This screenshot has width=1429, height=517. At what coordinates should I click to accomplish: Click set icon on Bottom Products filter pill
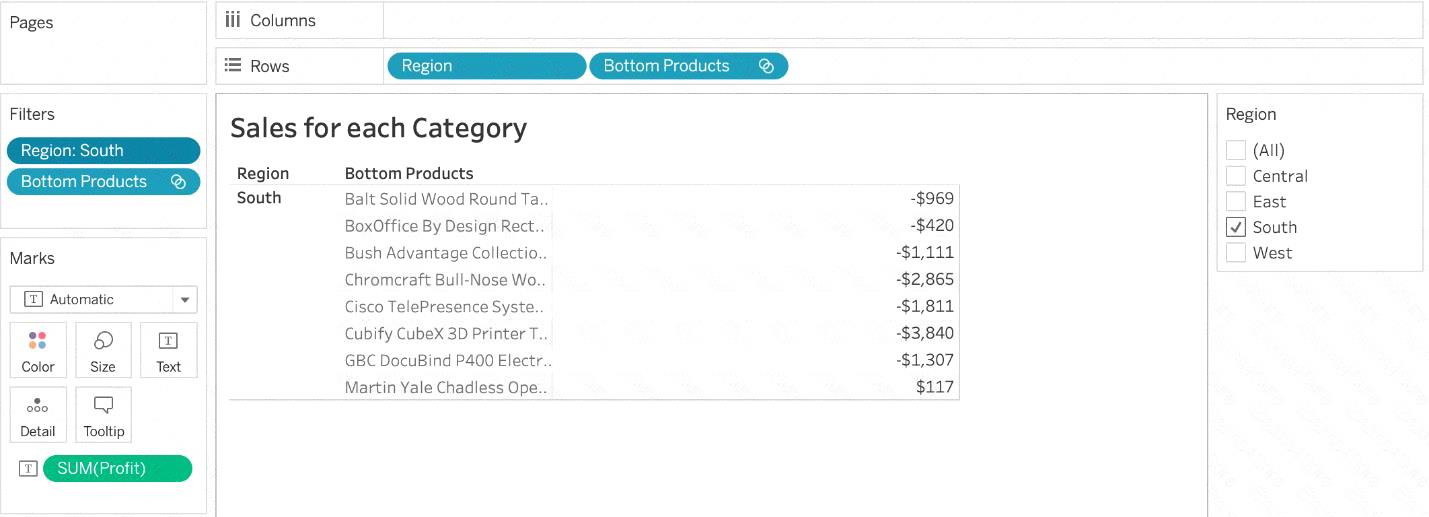point(178,182)
